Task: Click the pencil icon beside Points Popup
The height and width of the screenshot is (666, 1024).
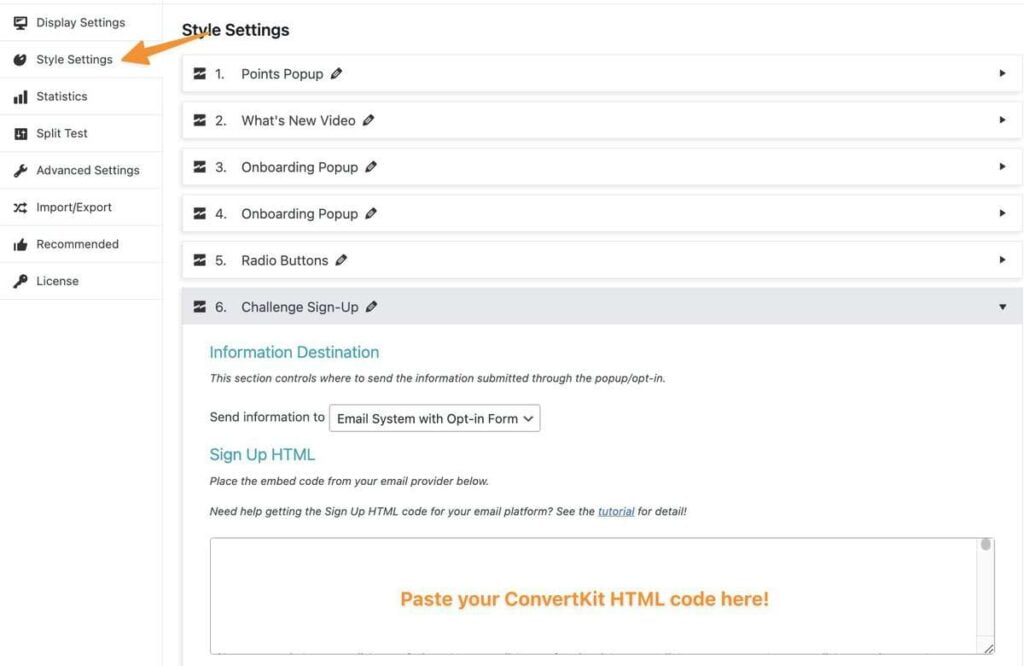Action: point(335,73)
